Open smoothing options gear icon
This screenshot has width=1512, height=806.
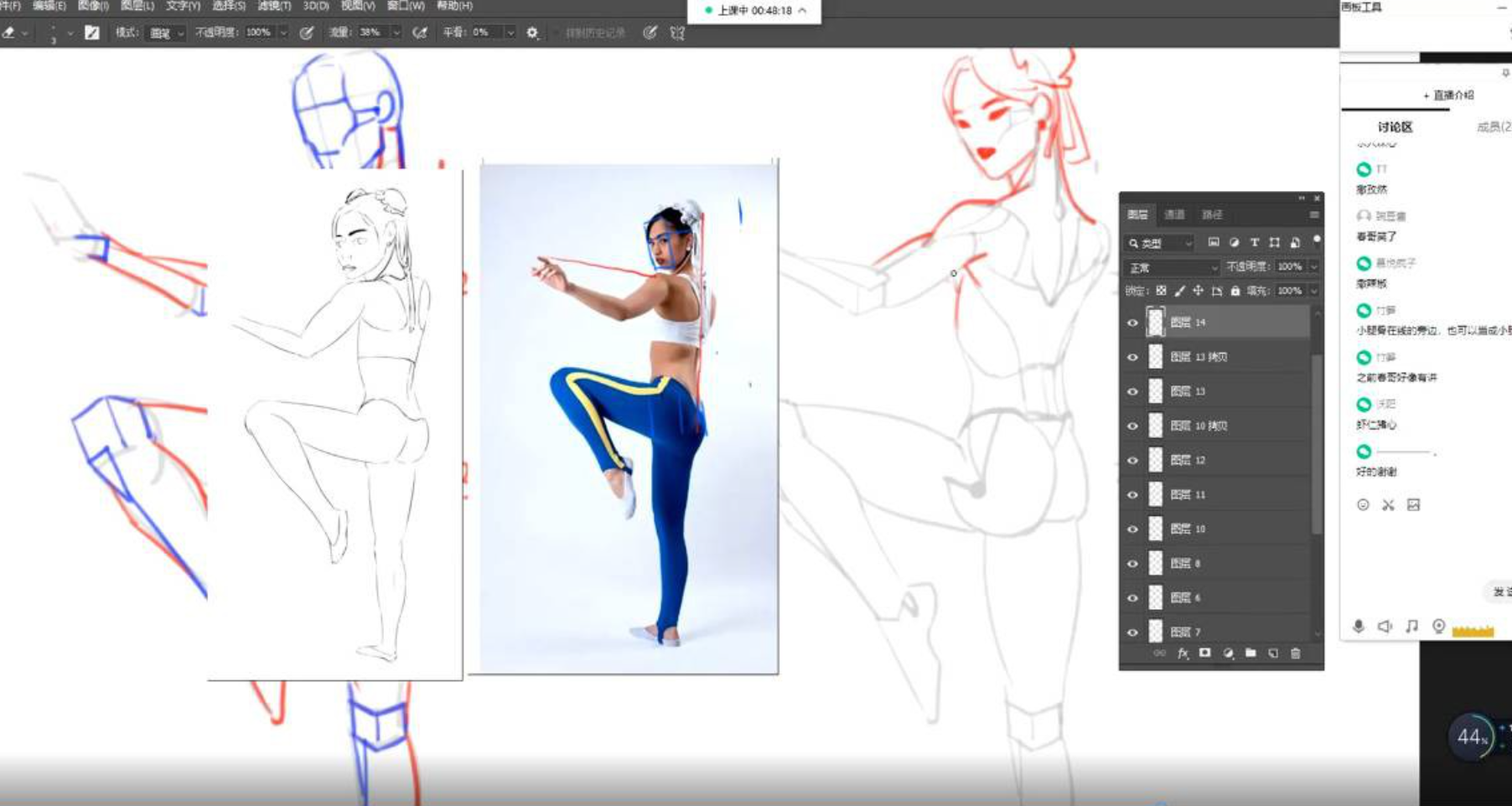532,33
